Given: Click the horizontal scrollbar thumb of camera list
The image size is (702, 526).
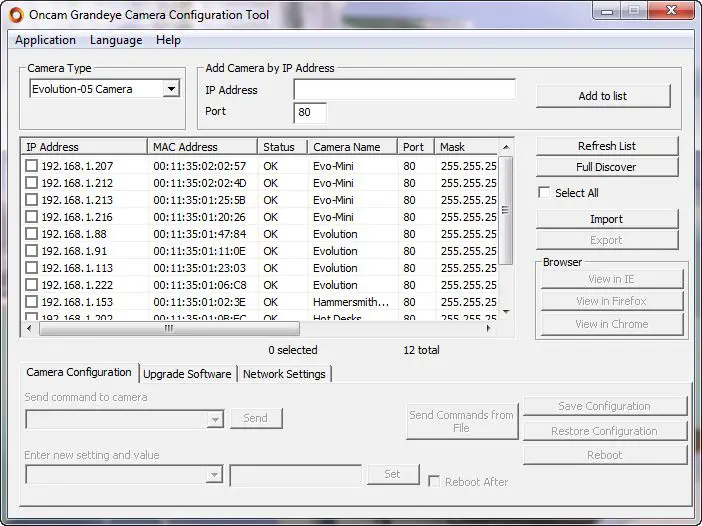Looking at the screenshot, I should [169, 328].
